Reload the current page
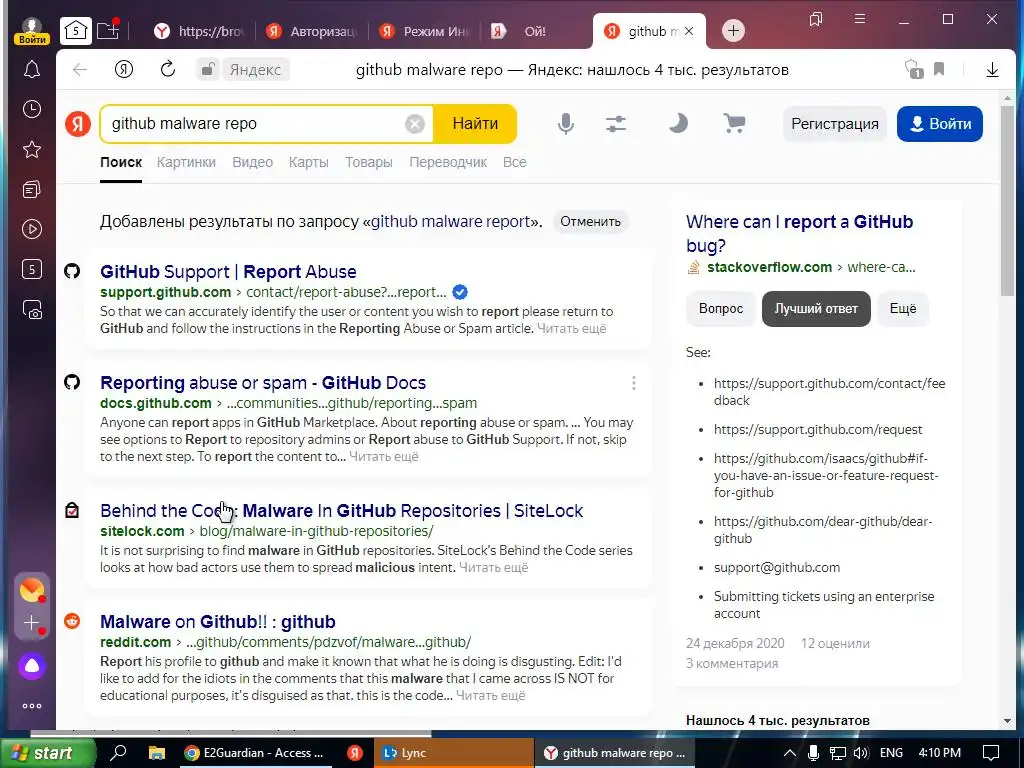The image size is (1024, 768). (168, 69)
